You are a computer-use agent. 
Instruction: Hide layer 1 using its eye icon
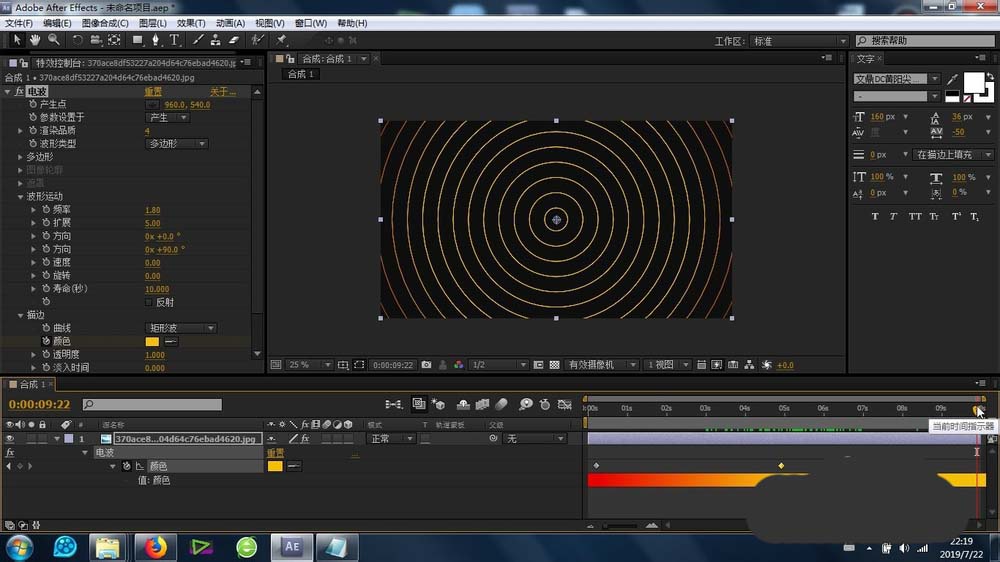(10, 439)
